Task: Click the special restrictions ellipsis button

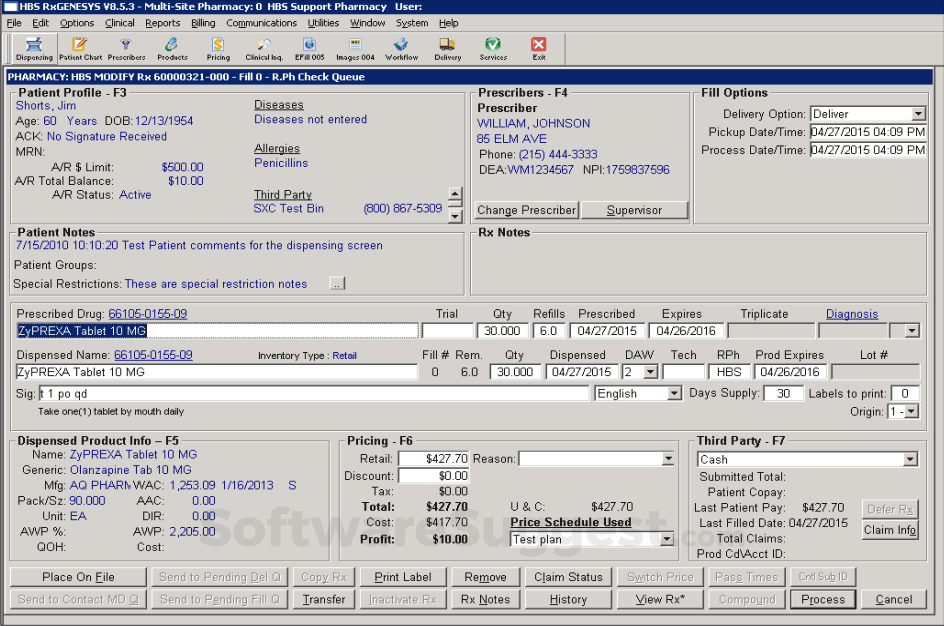Action: pyautogui.click(x=337, y=283)
